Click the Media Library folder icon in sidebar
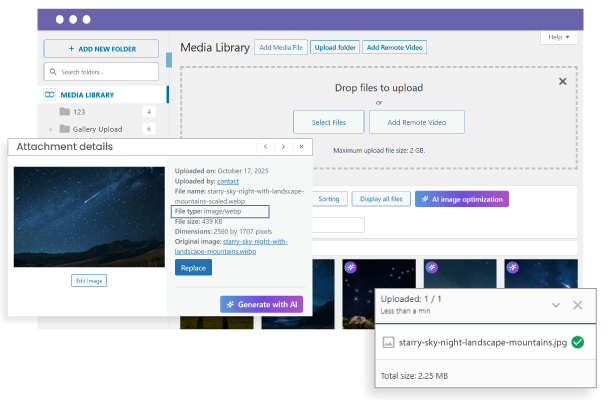 pyautogui.click(x=51, y=95)
